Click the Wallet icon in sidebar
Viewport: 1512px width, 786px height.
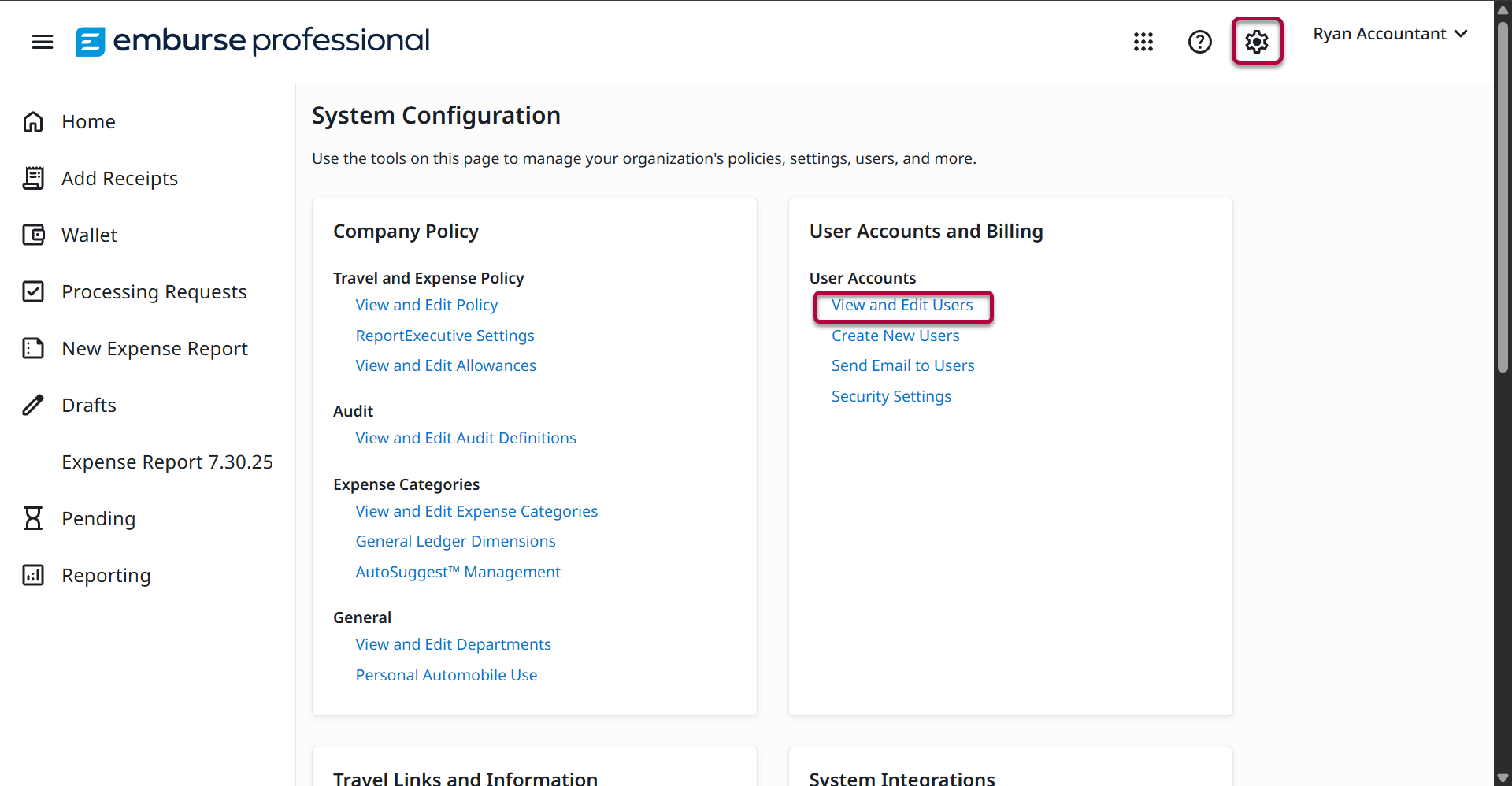point(33,235)
